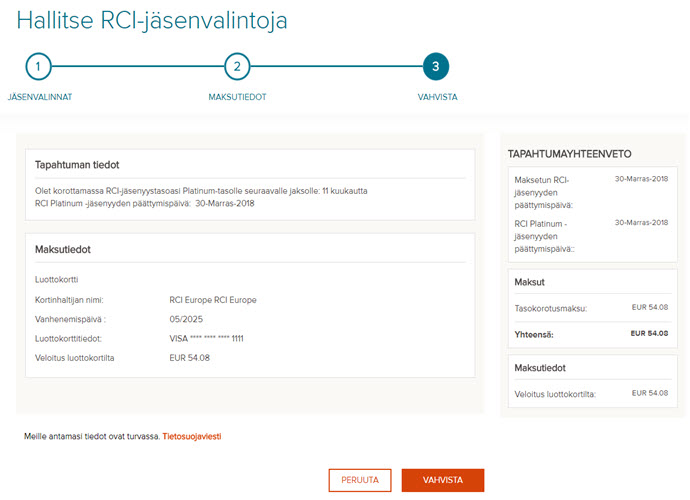Click the Tasokorotusmaksu amount EUR 54.08
Viewport: 690px width, 500px height.
tap(650, 307)
